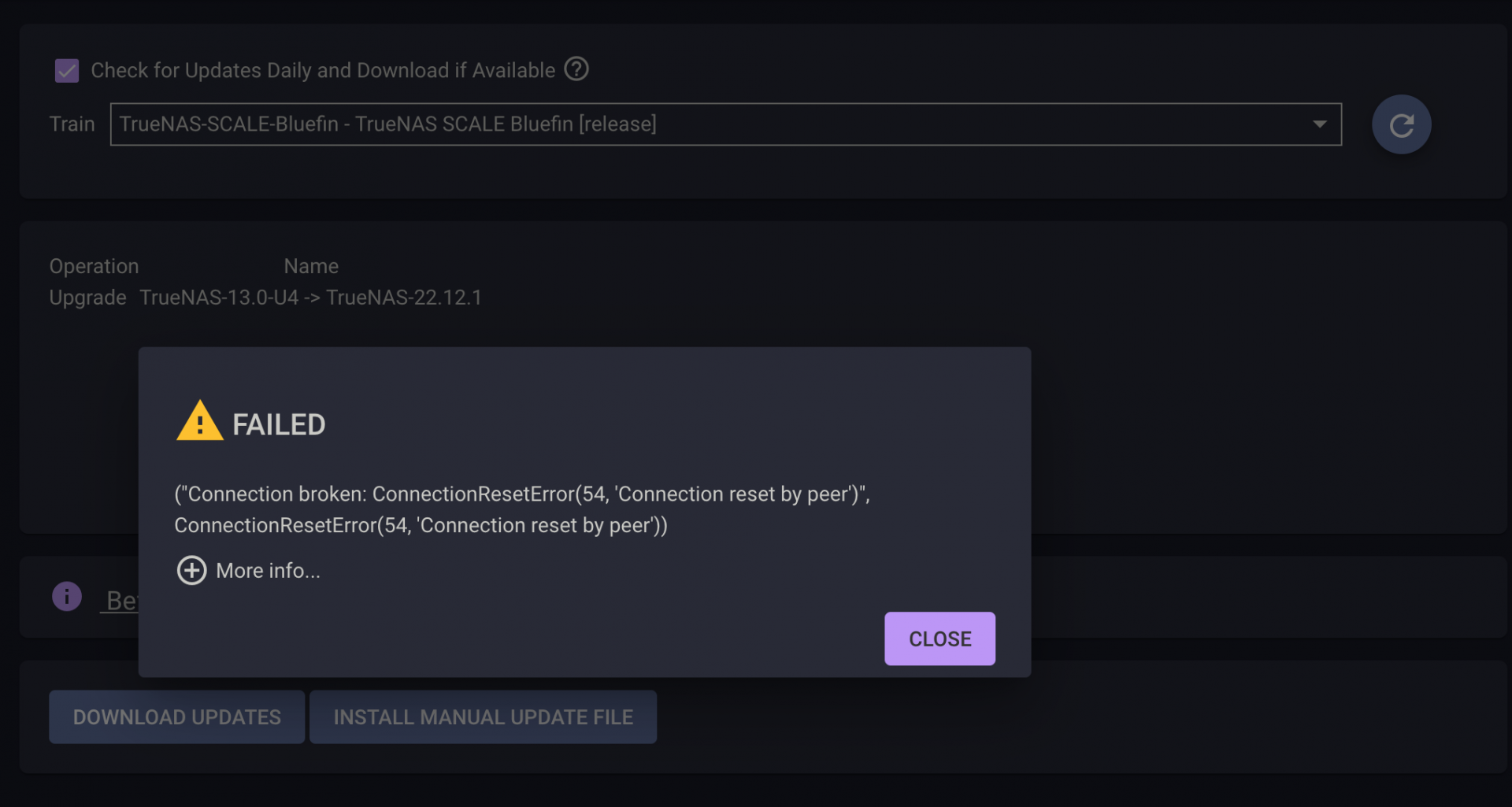Click the purple info icon
This screenshot has width=1512, height=807.
point(67,597)
